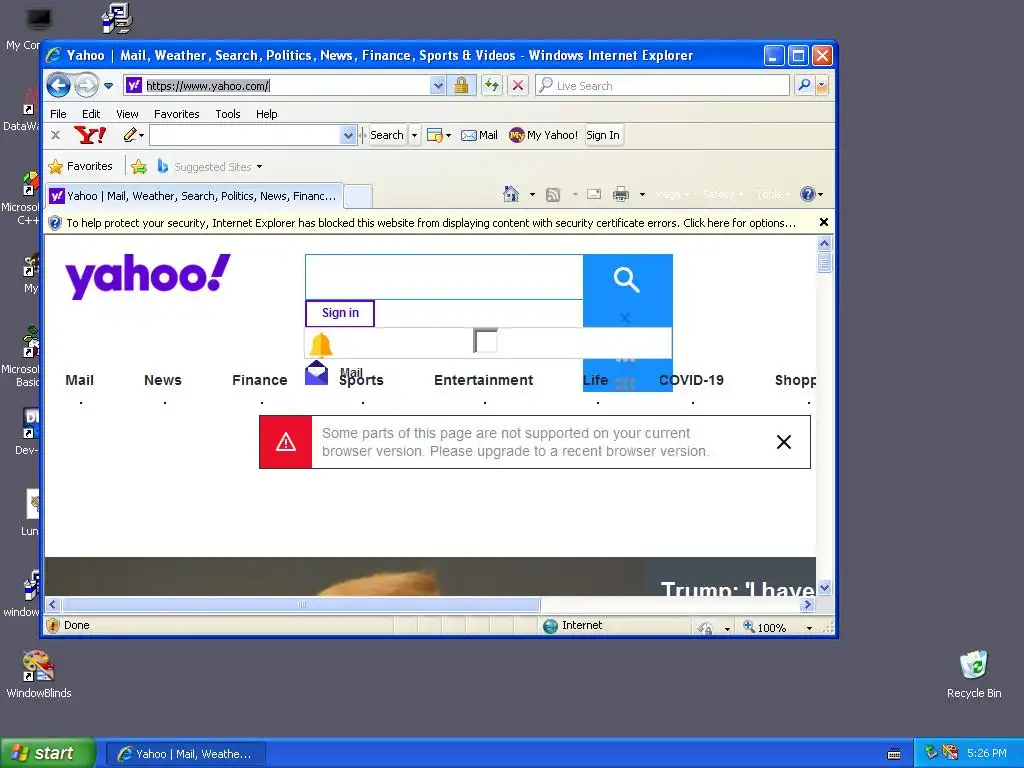Image resolution: width=1024 pixels, height=768 pixels.
Task: Open the toolbar Search button dropdown arrow
Action: point(414,135)
